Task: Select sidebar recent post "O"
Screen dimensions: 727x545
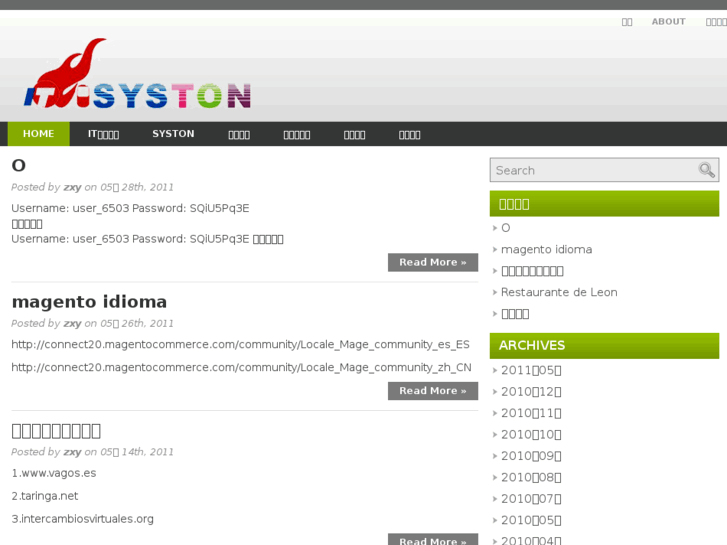Action: 505,228
